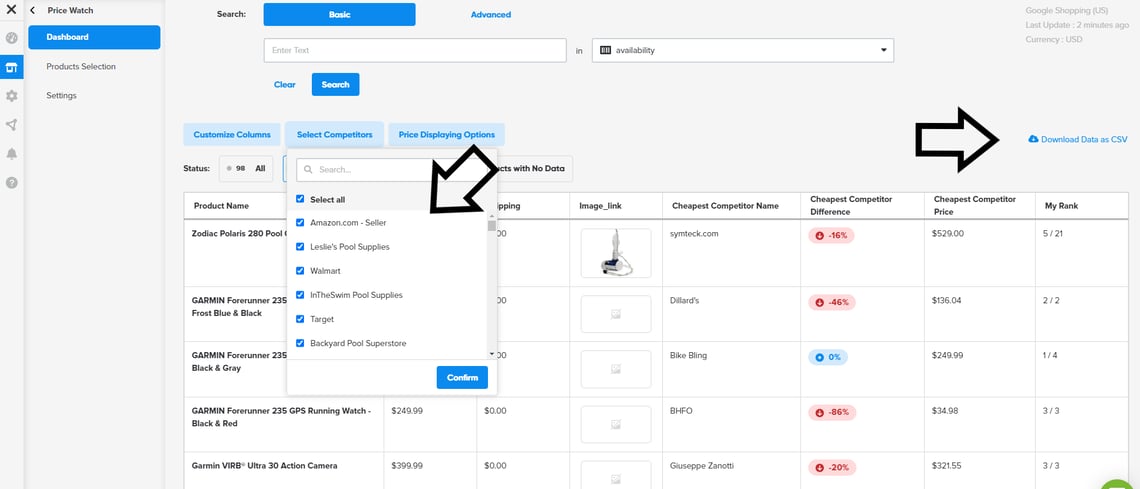This screenshot has height=489, width=1140.
Task: Switch to Basic search tab
Action: click(340, 15)
